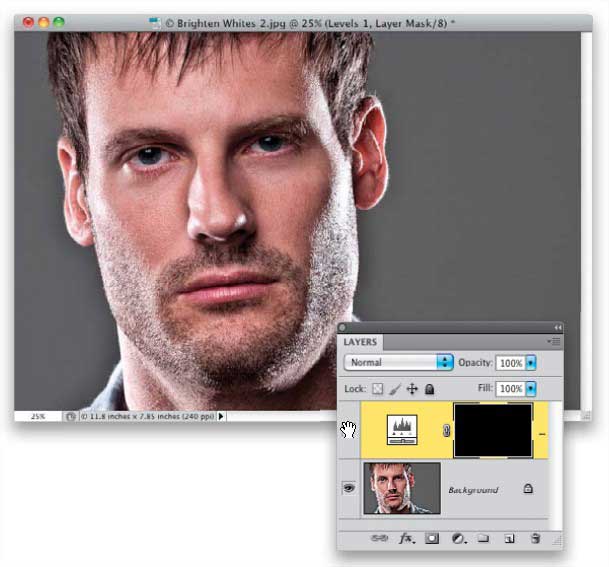The image size is (609, 567).
Task: Create a new group with the folder icon
Action: [483, 538]
